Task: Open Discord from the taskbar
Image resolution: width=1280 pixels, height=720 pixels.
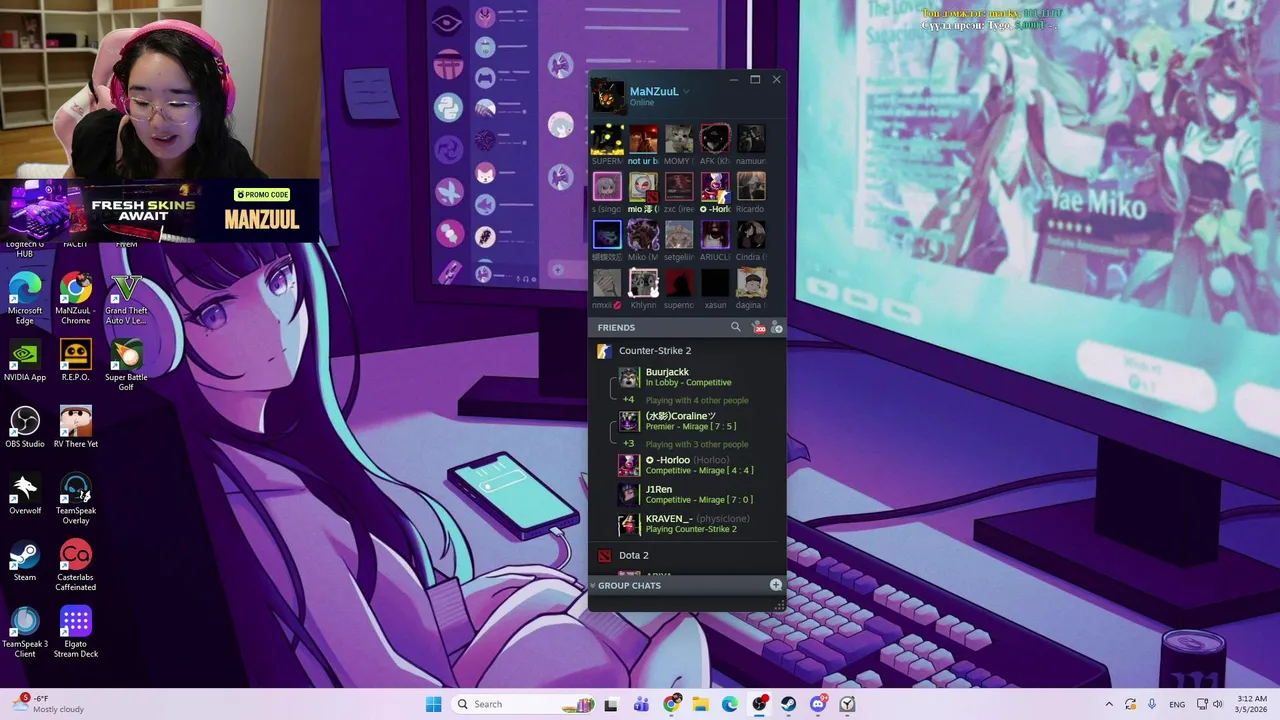Action: click(x=818, y=704)
